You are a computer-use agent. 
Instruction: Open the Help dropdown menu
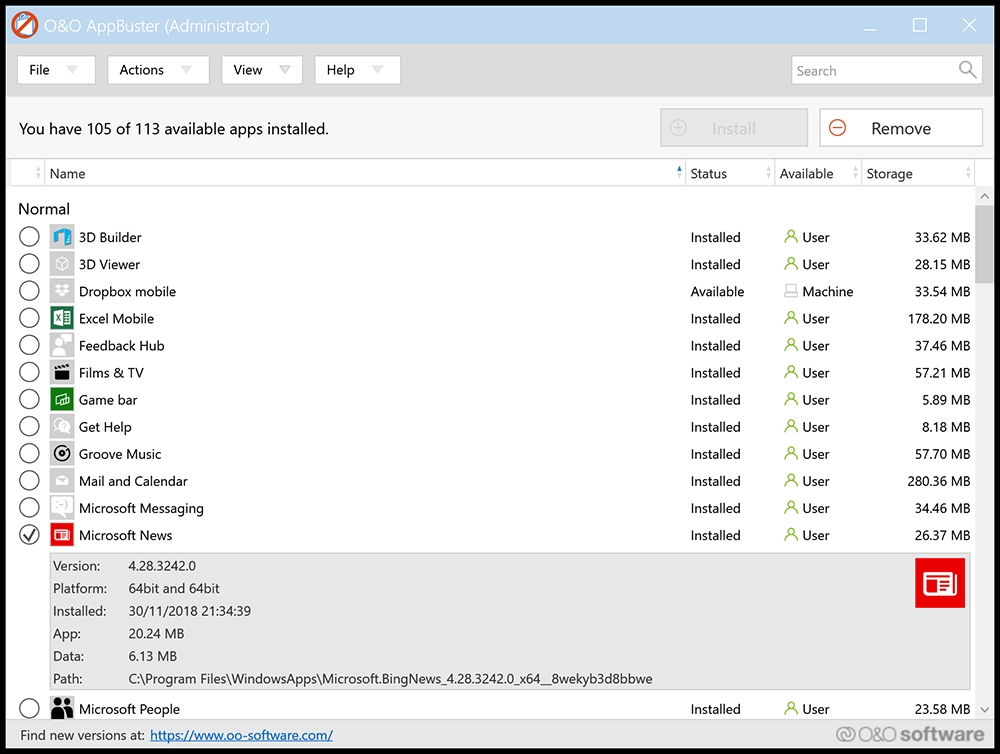pos(357,70)
